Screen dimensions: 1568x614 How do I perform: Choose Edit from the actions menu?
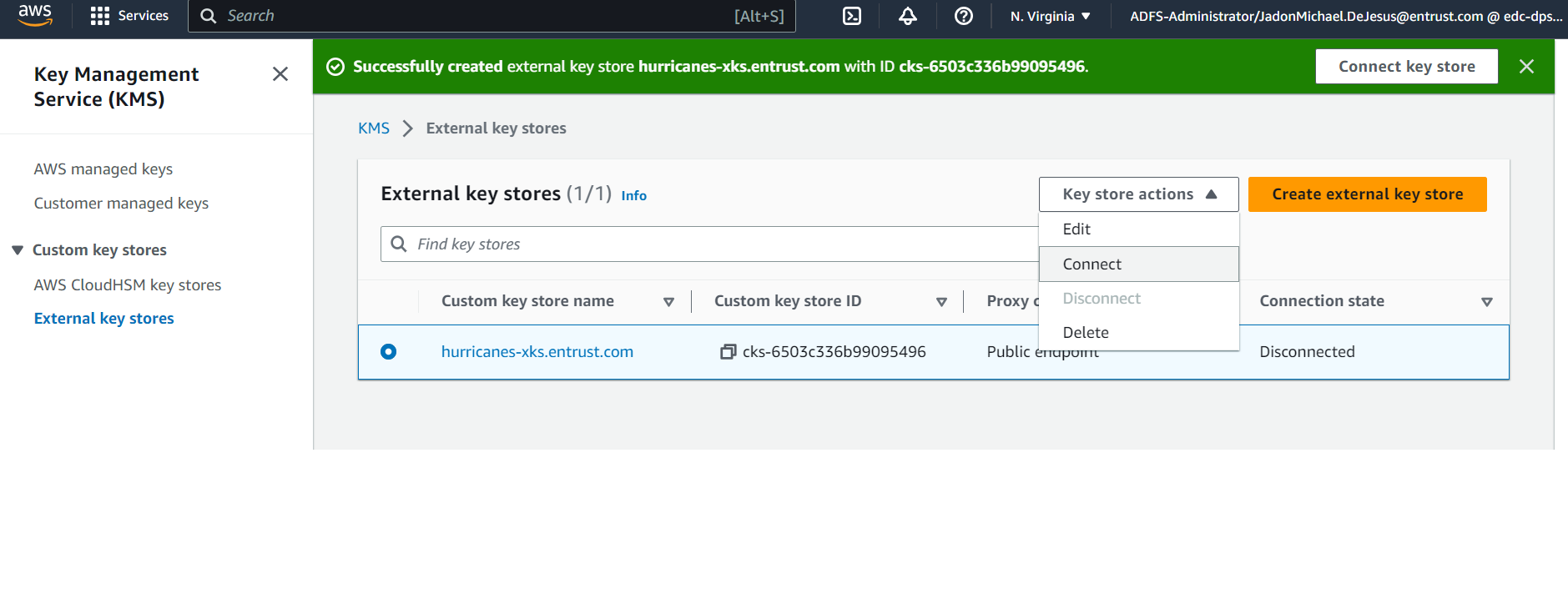[1138, 229]
